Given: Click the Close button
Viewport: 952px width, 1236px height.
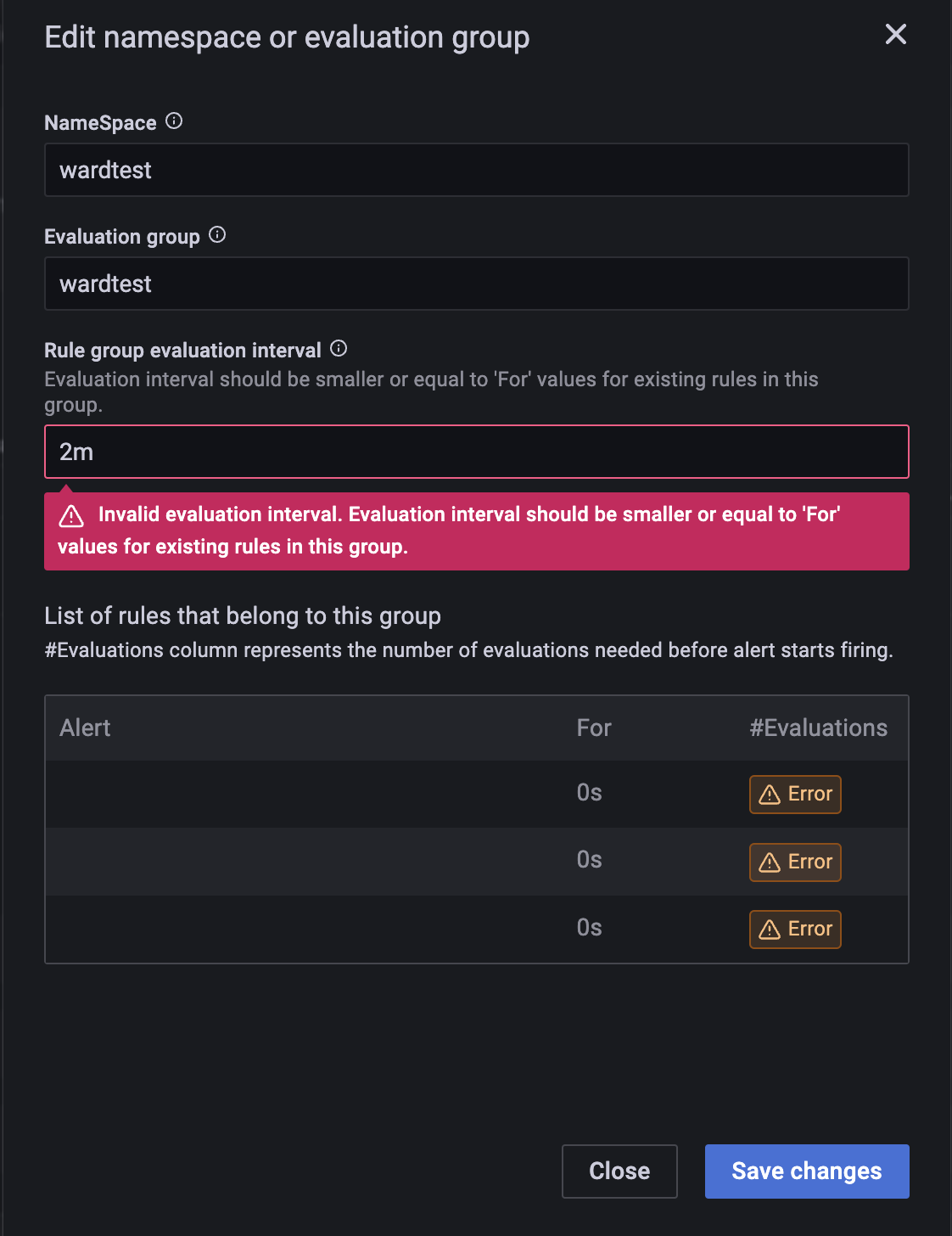Looking at the screenshot, I should [x=619, y=1171].
